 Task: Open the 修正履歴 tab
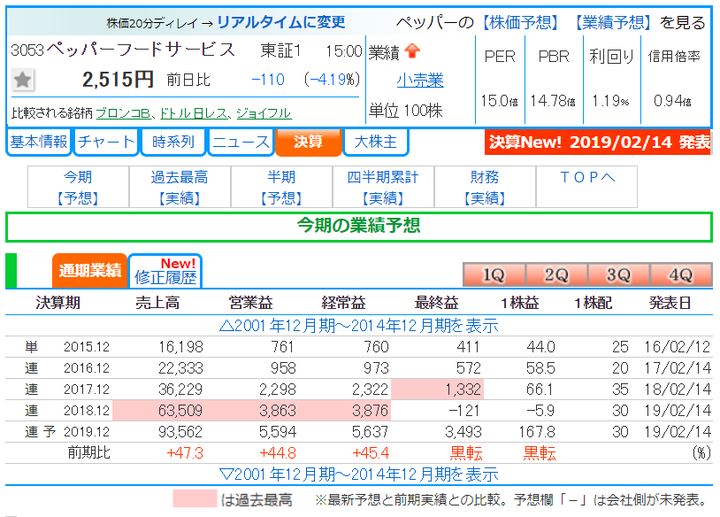pyautogui.click(x=165, y=271)
